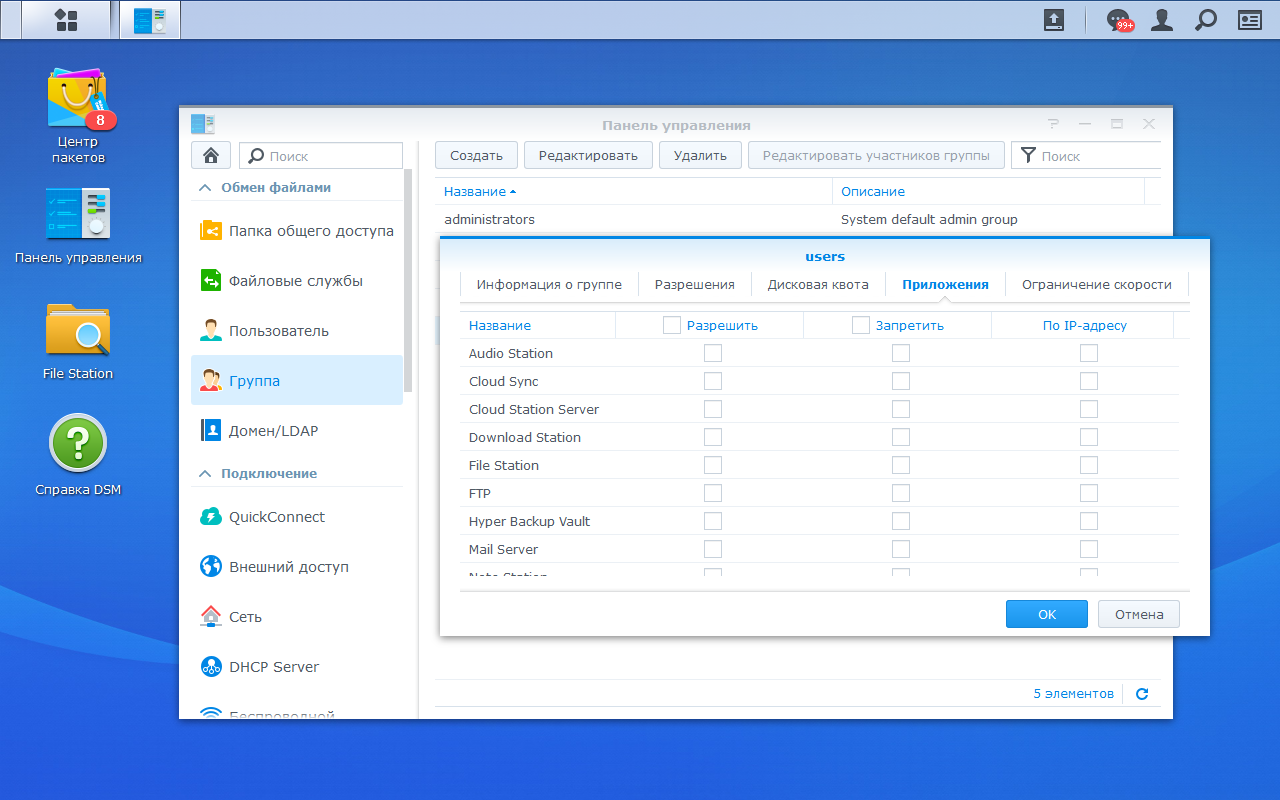This screenshot has width=1280, height=800.
Task: Open Control Panel help question mark
Action: coord(1053,124)
